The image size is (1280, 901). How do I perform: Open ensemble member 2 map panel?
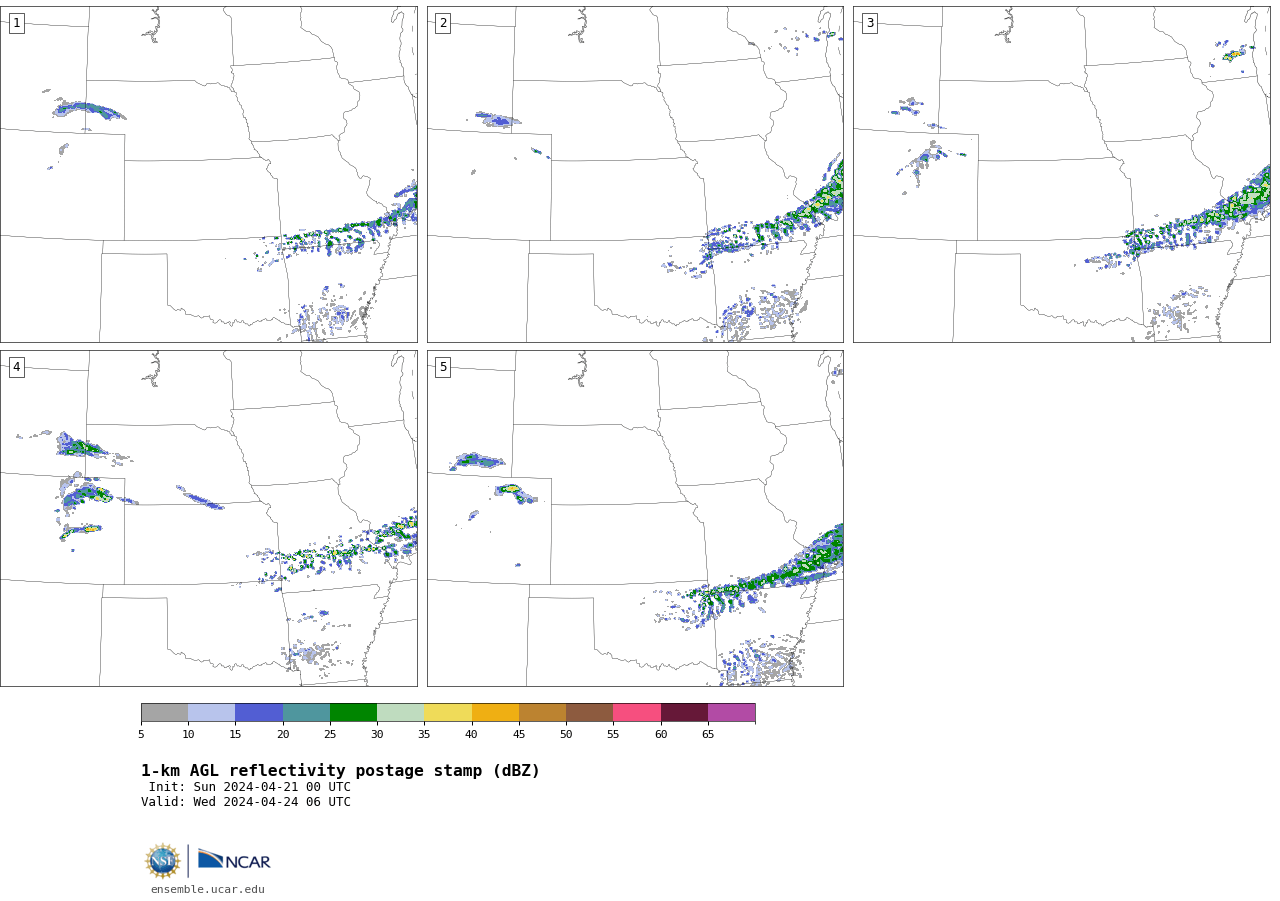point(635,174)
